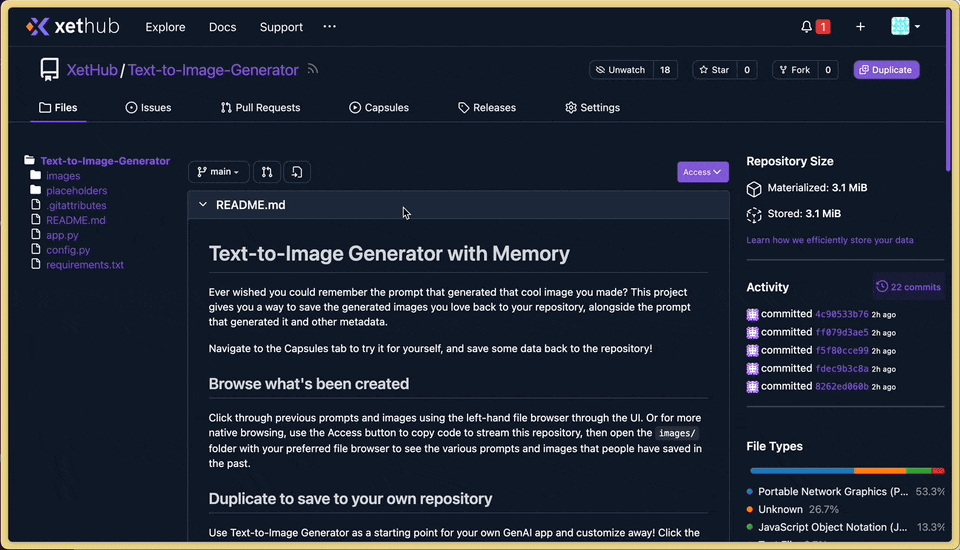This screenshot has height=550, width=960.
Task: Select the Text-to-Image-Generator root folder
Action: [x=105, y=160]
